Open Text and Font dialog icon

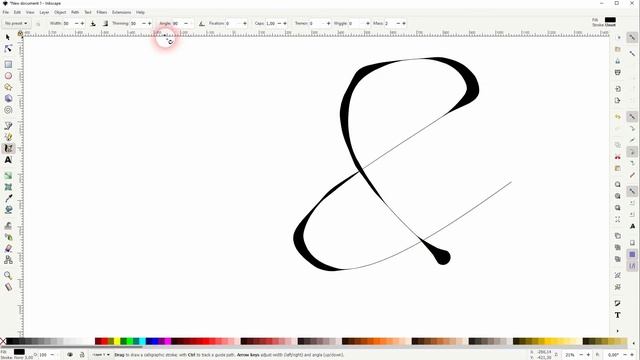coord(618,315)
